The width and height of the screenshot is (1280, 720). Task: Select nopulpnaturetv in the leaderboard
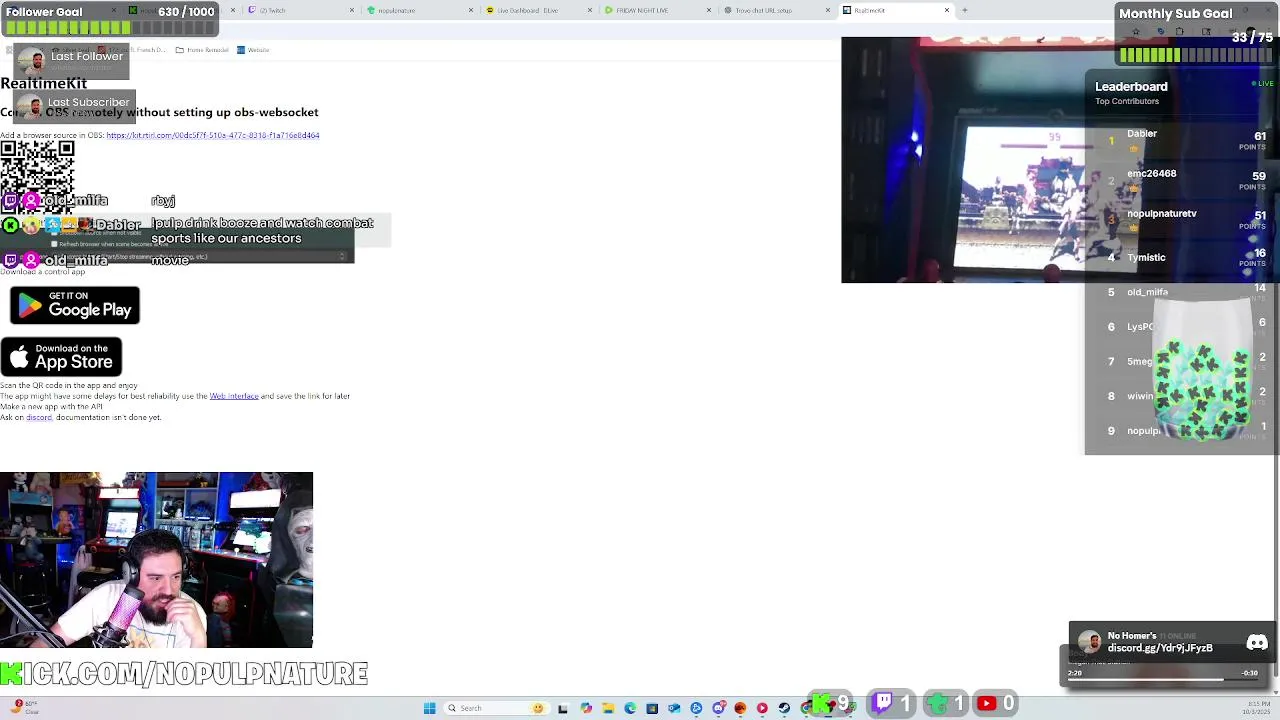click(x=1180, y=218)
